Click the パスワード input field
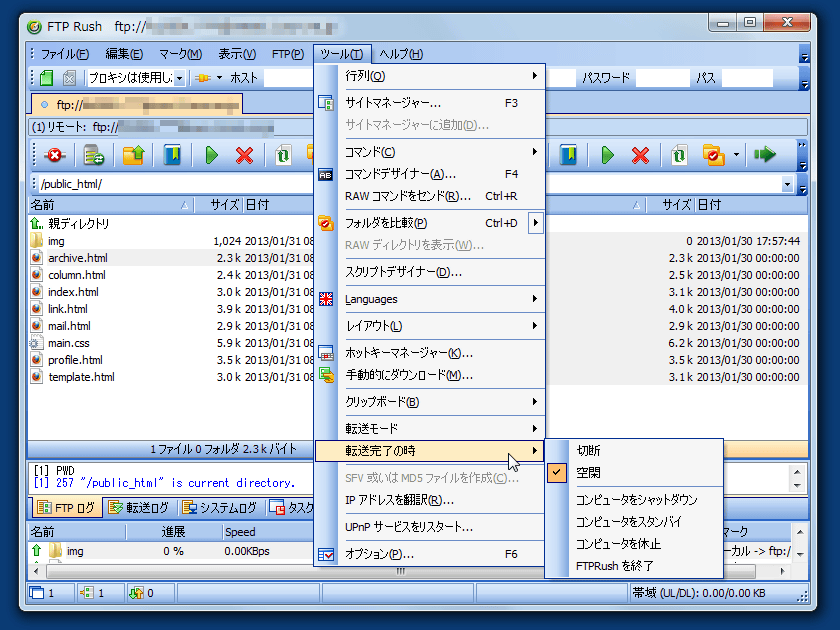This screenshot has height=630, width=840. tap(662, 78)
